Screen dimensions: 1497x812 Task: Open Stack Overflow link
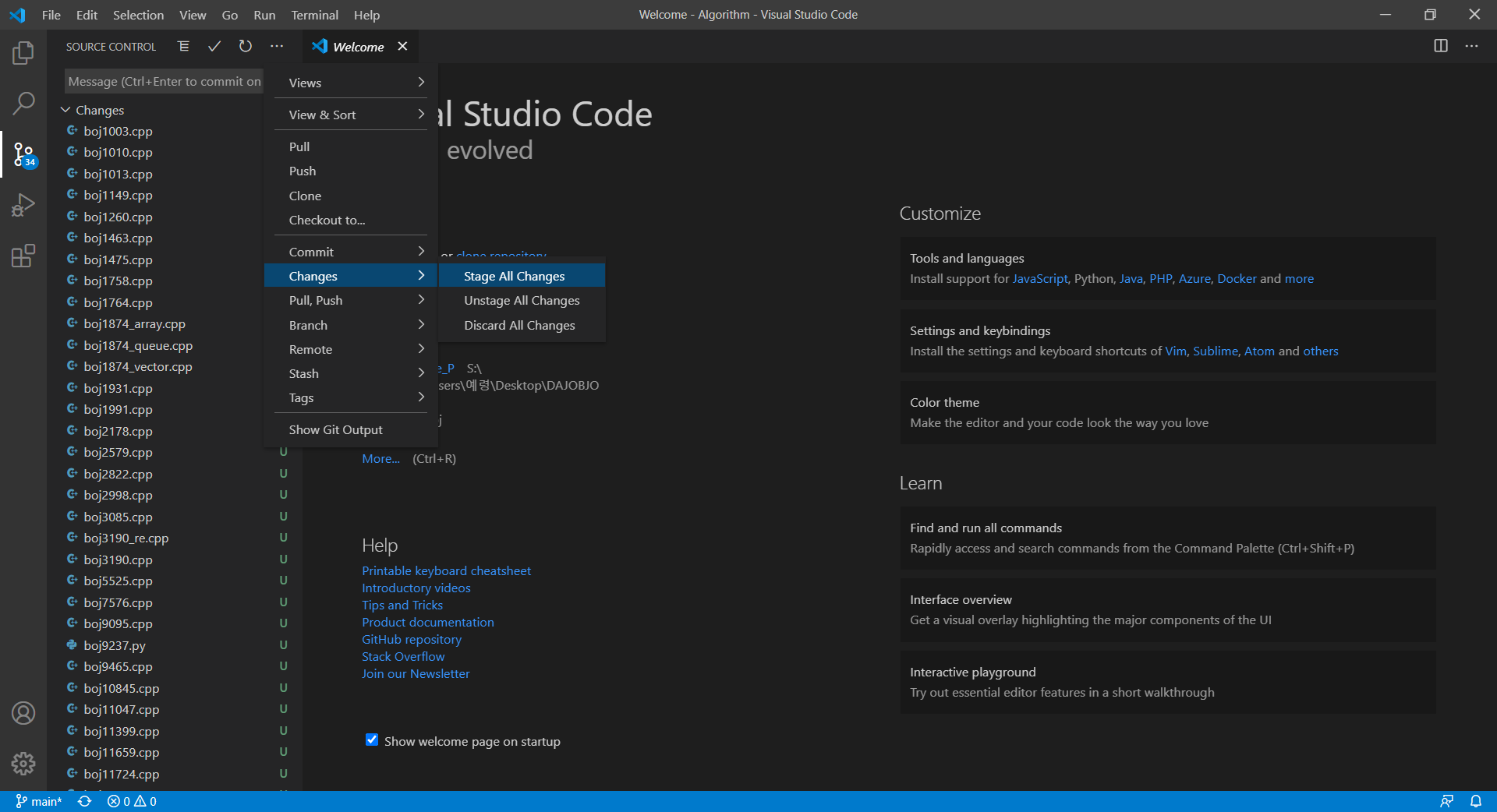[403, 656]
